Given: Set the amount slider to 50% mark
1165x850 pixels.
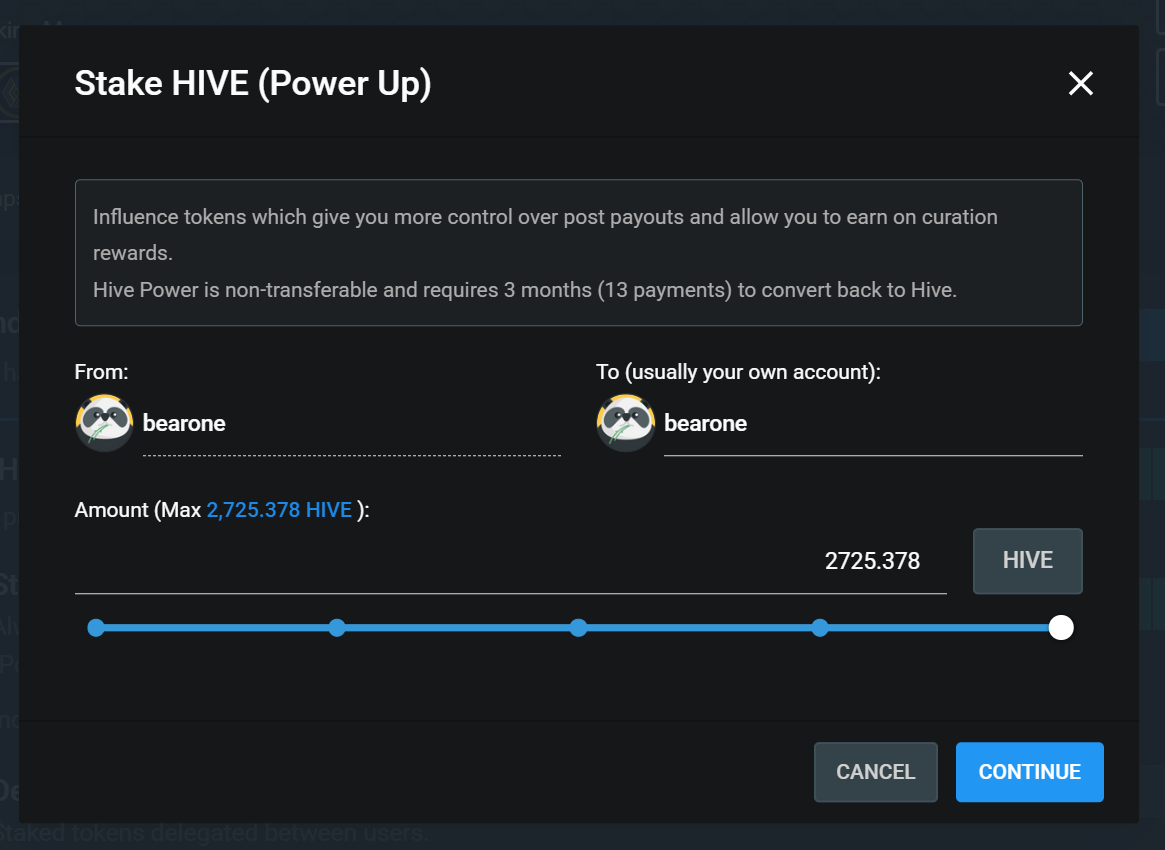Looking at the screenshot, I should pos(579,628).
